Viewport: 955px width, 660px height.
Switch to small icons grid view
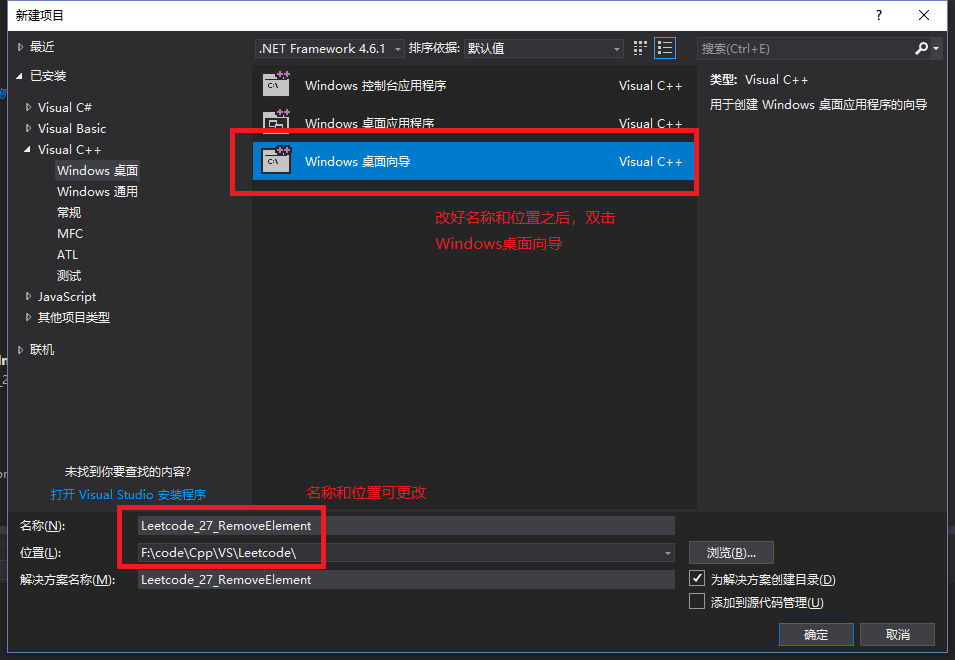click(640, 48)
